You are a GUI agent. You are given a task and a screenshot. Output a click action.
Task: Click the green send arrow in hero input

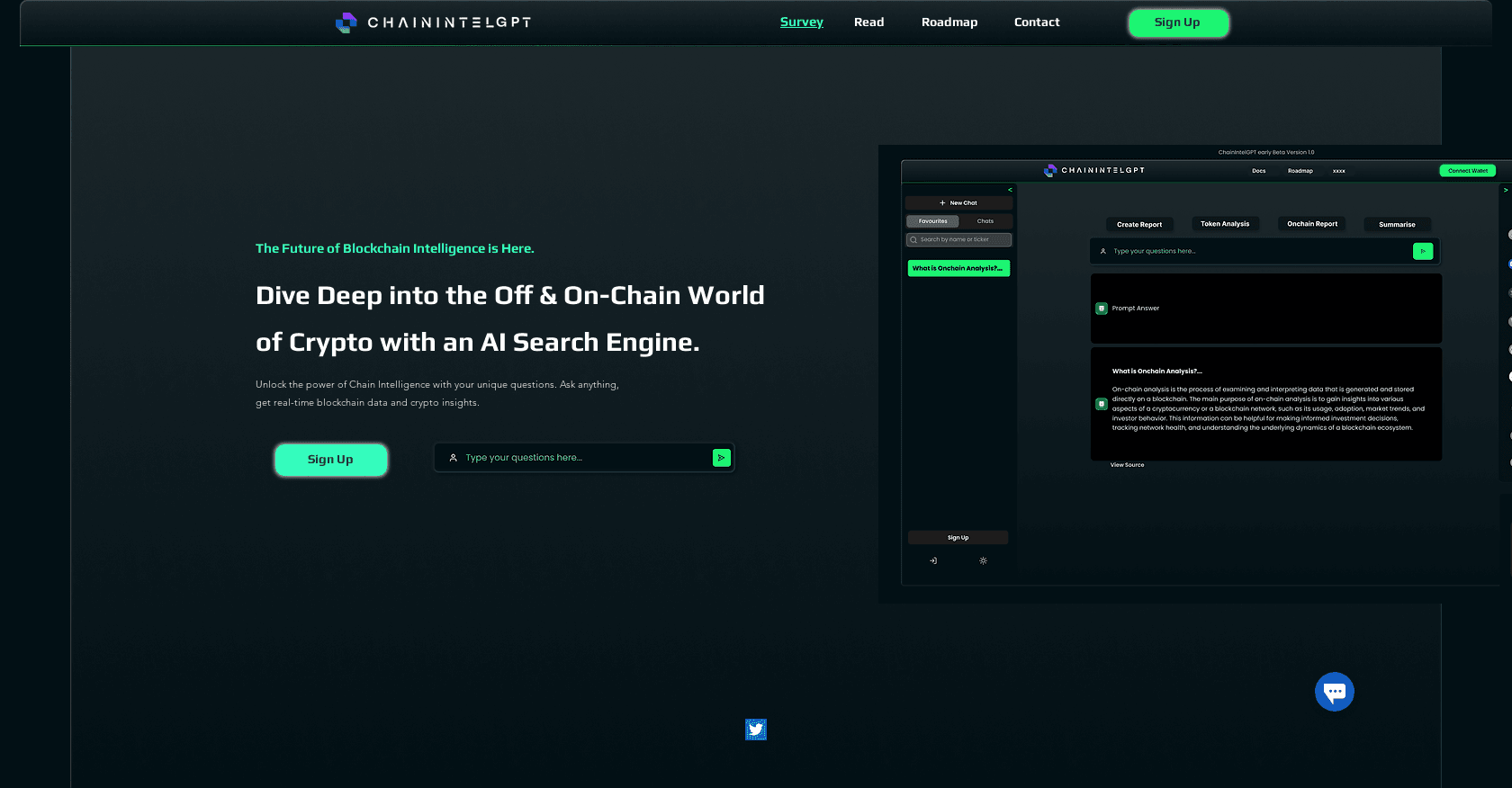coord(721,458)
